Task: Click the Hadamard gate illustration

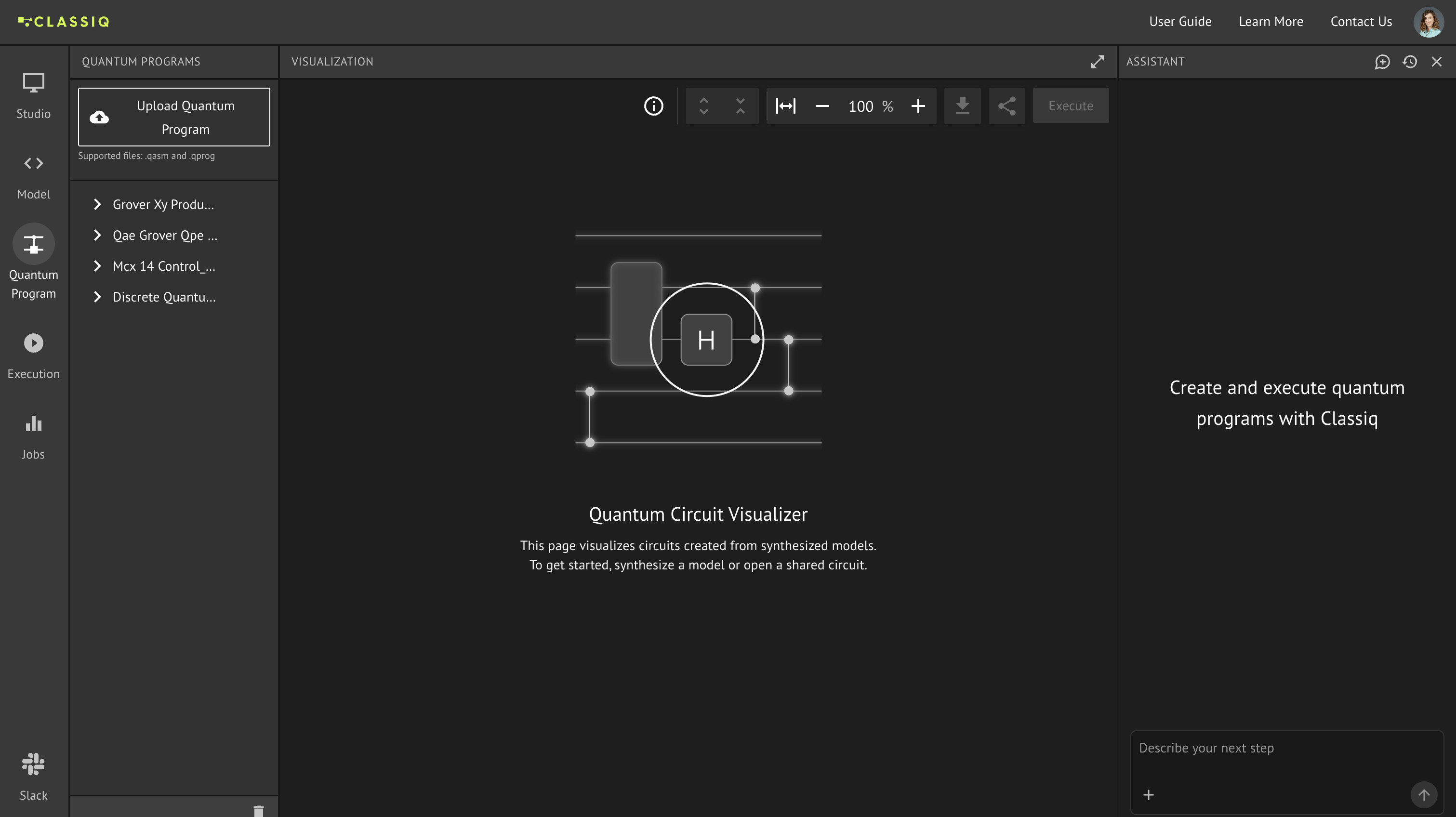Action: point(706,340)
